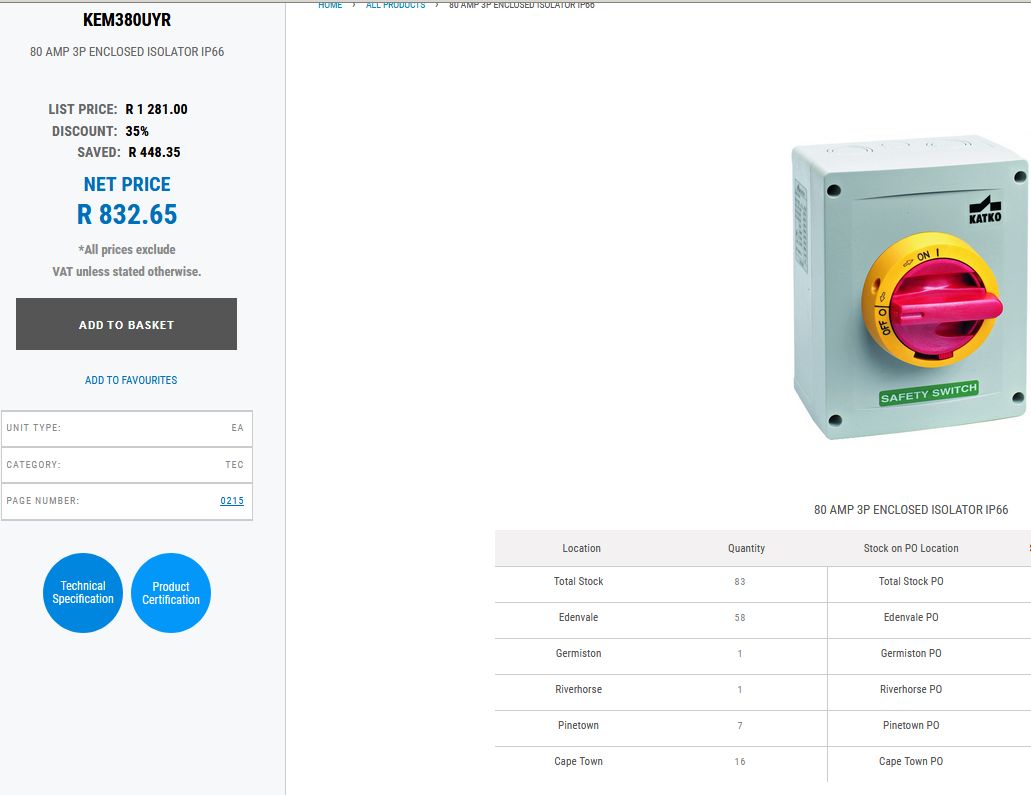Click the Edenvale quantity 58

click(740, 617)
